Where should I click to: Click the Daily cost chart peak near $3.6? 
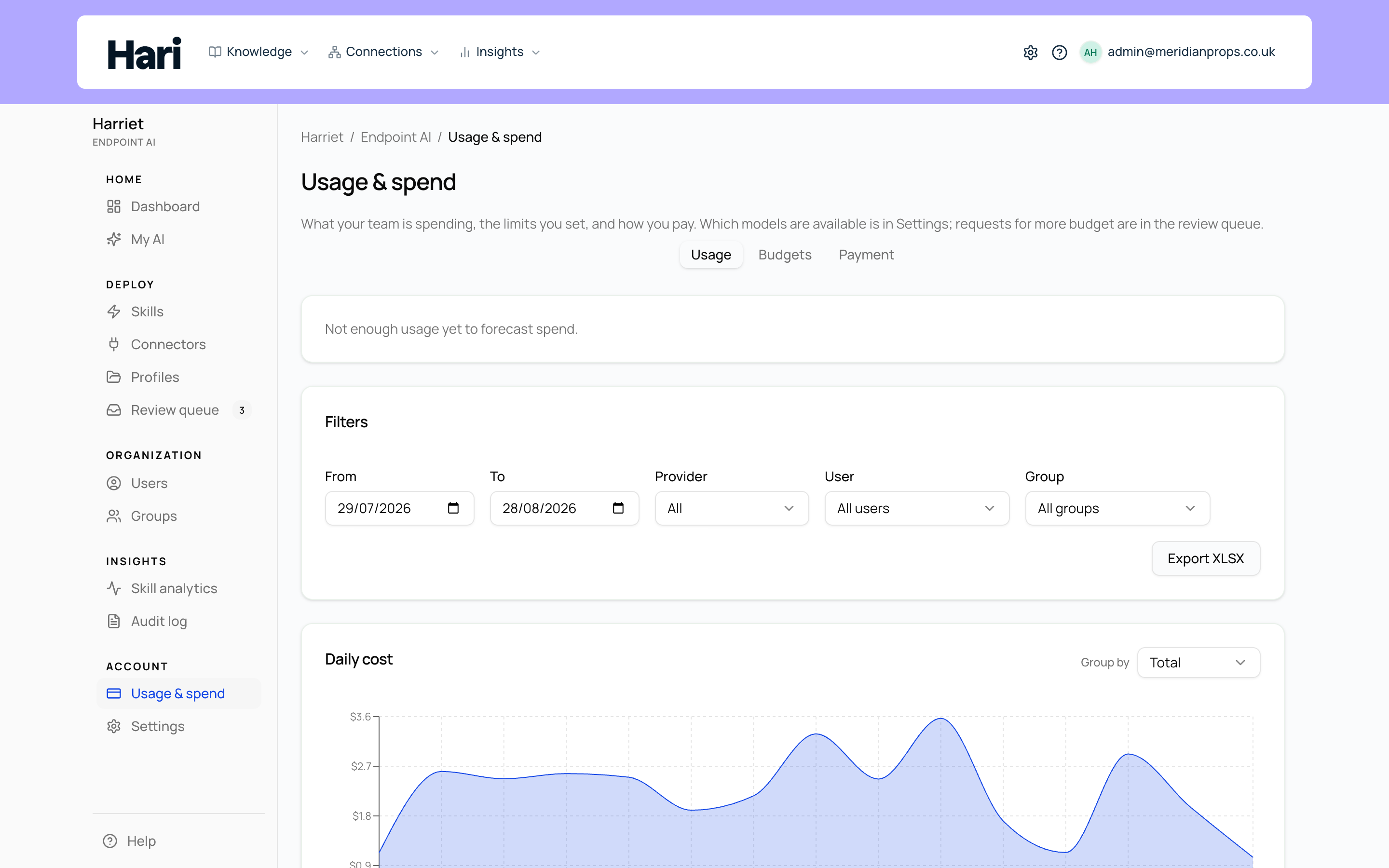(x=941, y=719)
